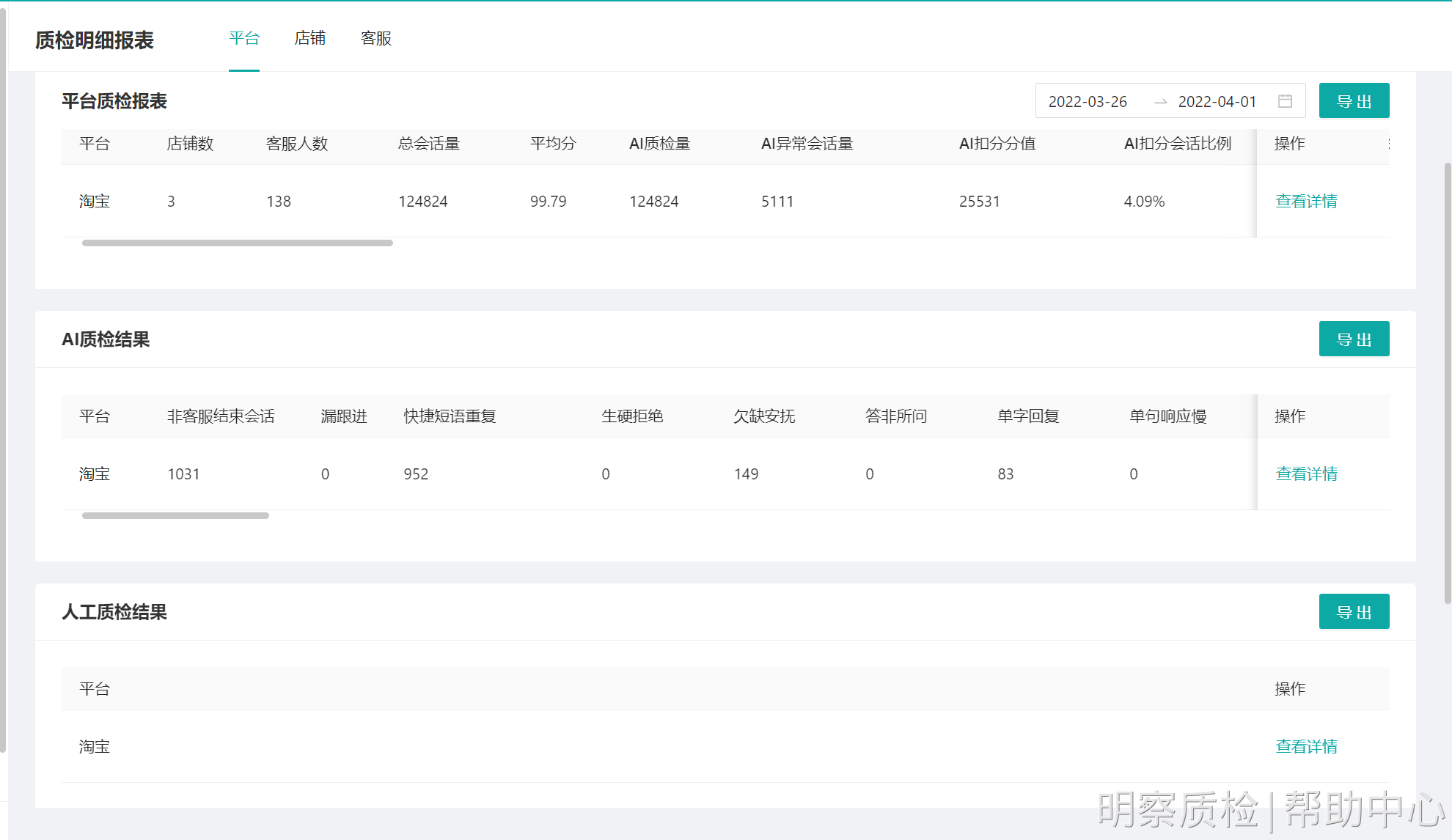The width and height of the screenshot is (1452, 840).
Task: Click the 生硬拒绝 column header
Action: 632,416
